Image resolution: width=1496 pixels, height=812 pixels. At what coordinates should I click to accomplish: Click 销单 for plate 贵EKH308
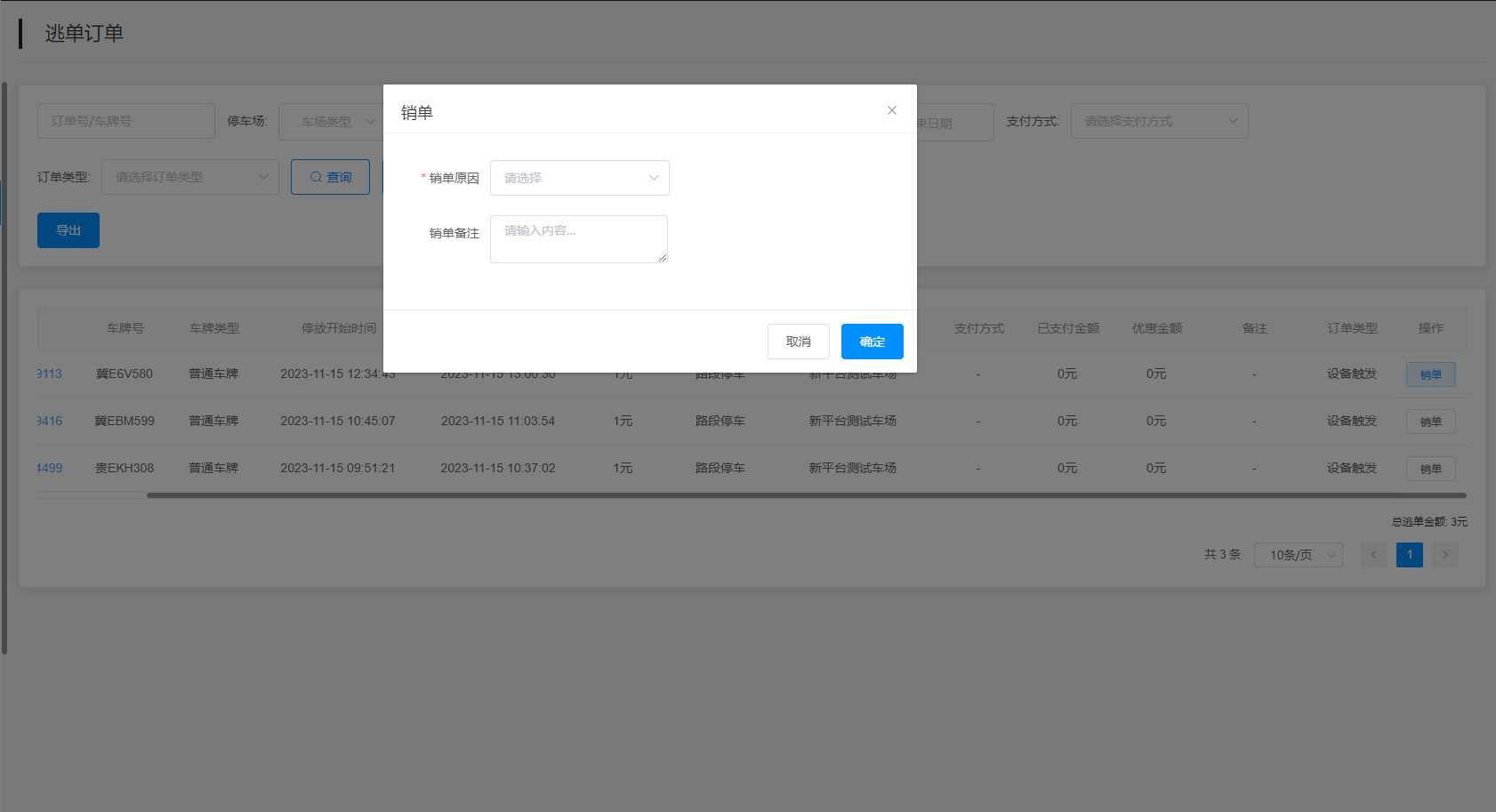(1430, 469)
